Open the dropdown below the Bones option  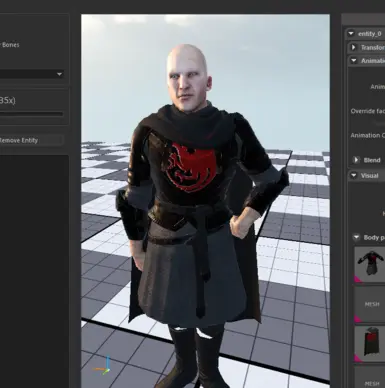click(x=32, y=74)
